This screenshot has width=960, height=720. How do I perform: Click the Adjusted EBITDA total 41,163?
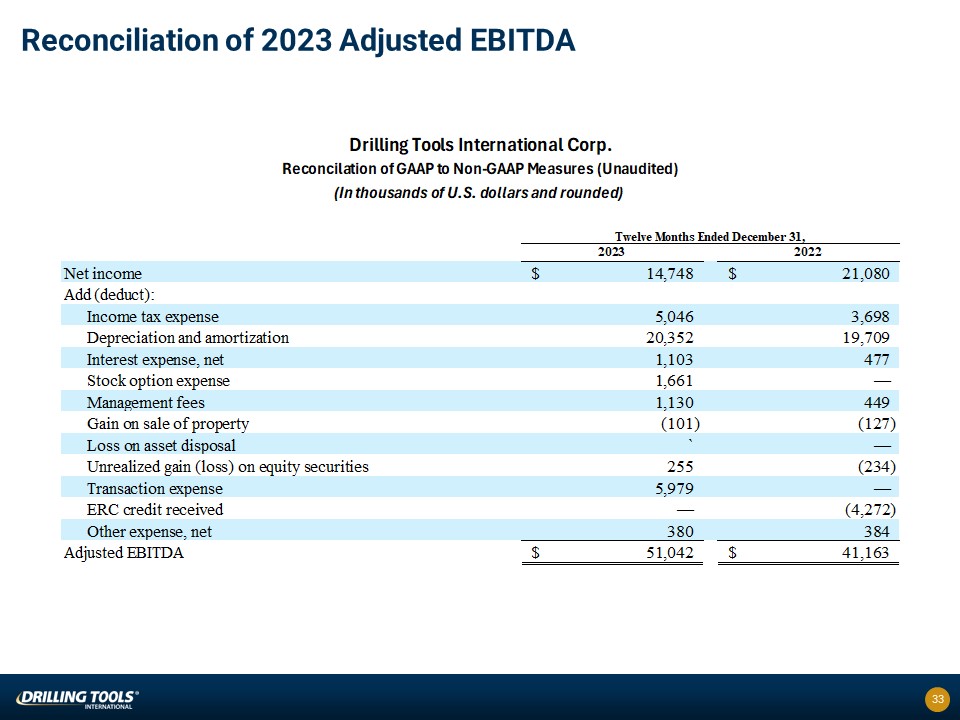pos(866,553)
